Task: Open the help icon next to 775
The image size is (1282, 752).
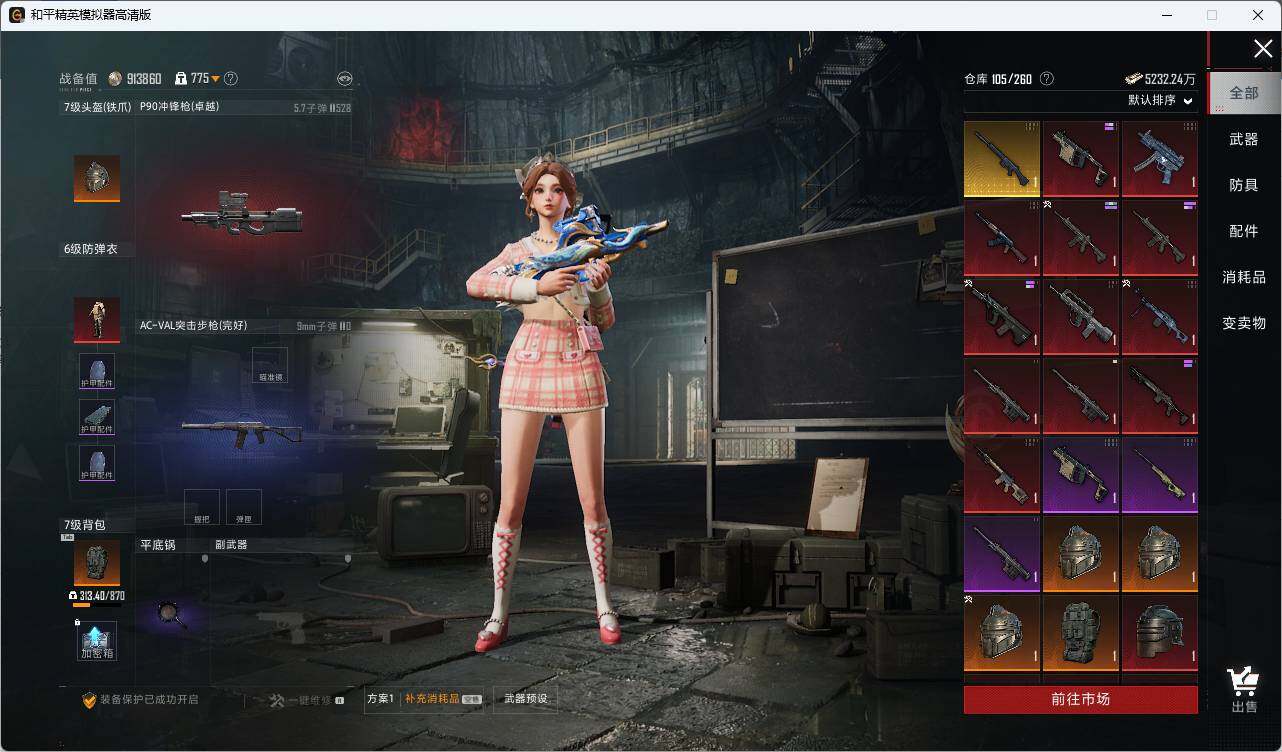Action: pos(231,79)
